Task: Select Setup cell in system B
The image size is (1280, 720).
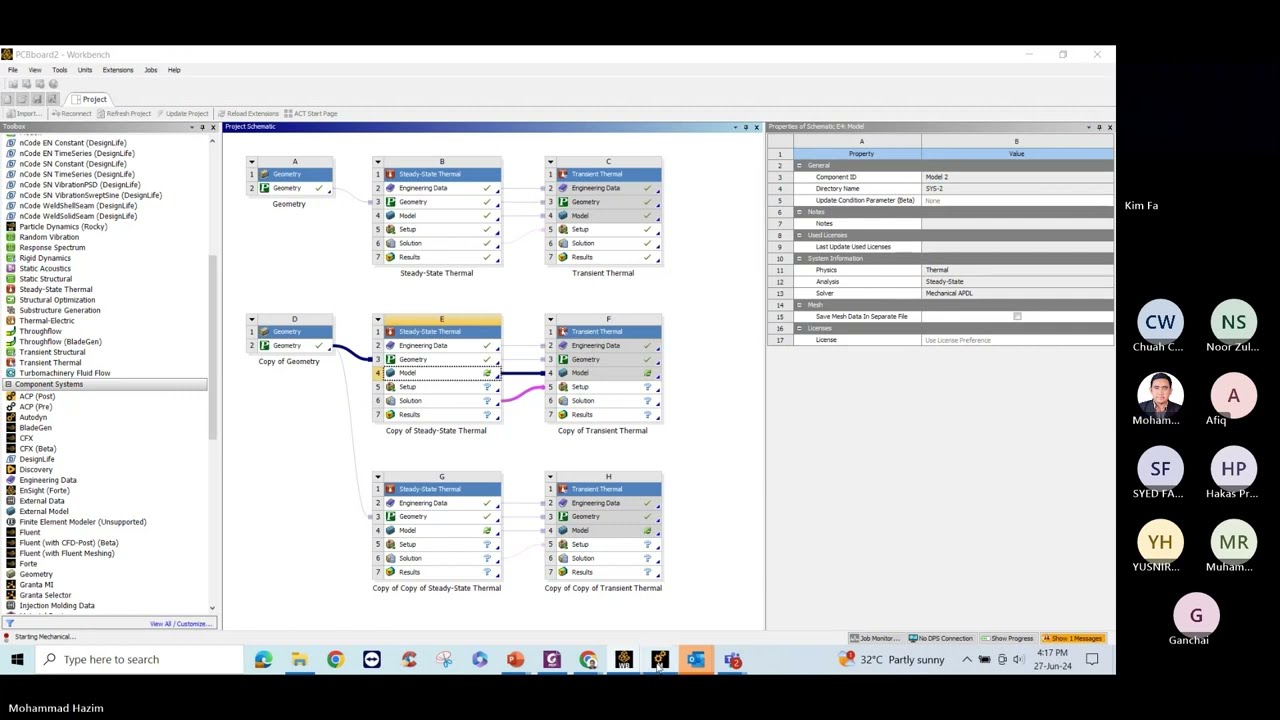Action: [440, 229]
